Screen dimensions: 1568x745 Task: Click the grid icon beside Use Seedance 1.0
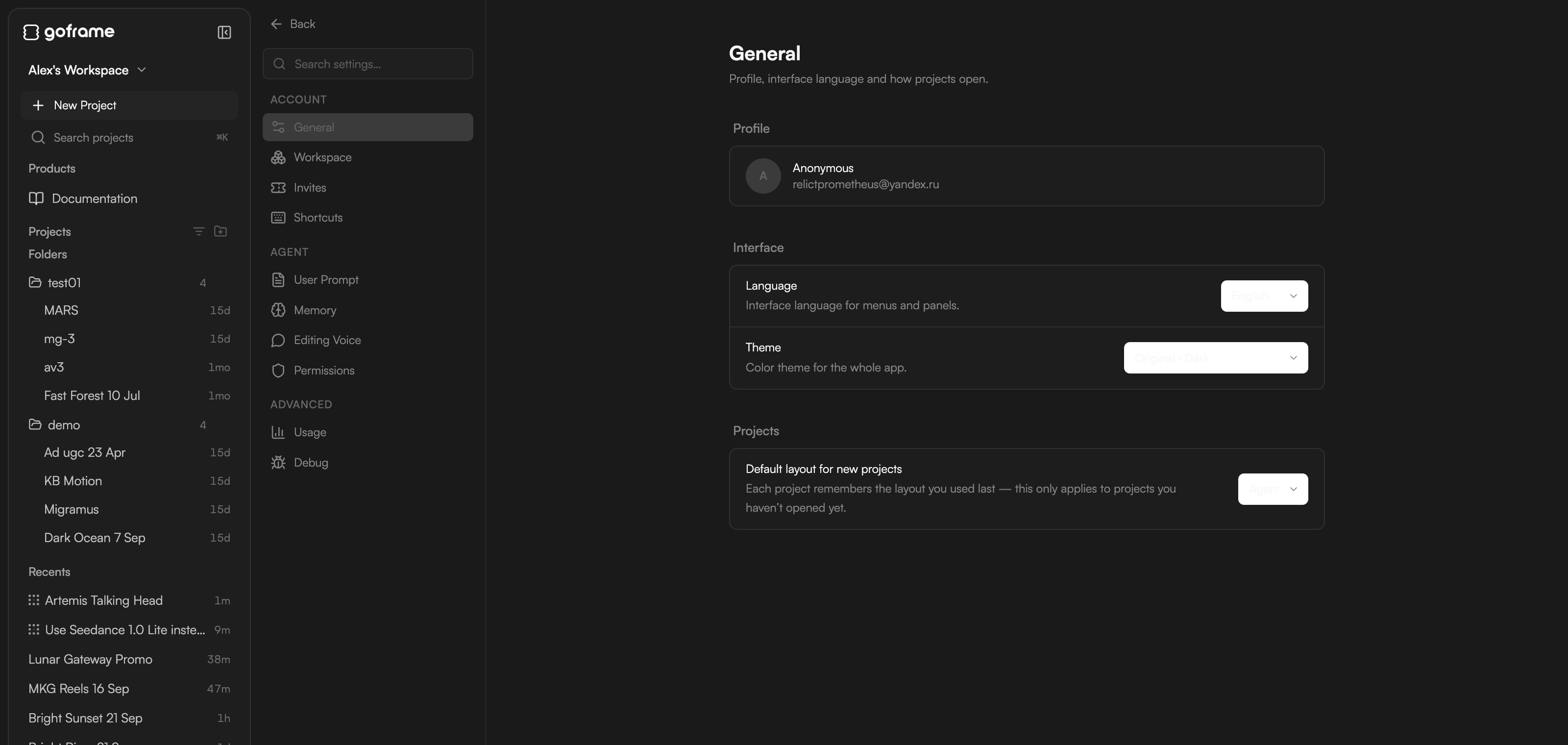(x=34, y=629)
